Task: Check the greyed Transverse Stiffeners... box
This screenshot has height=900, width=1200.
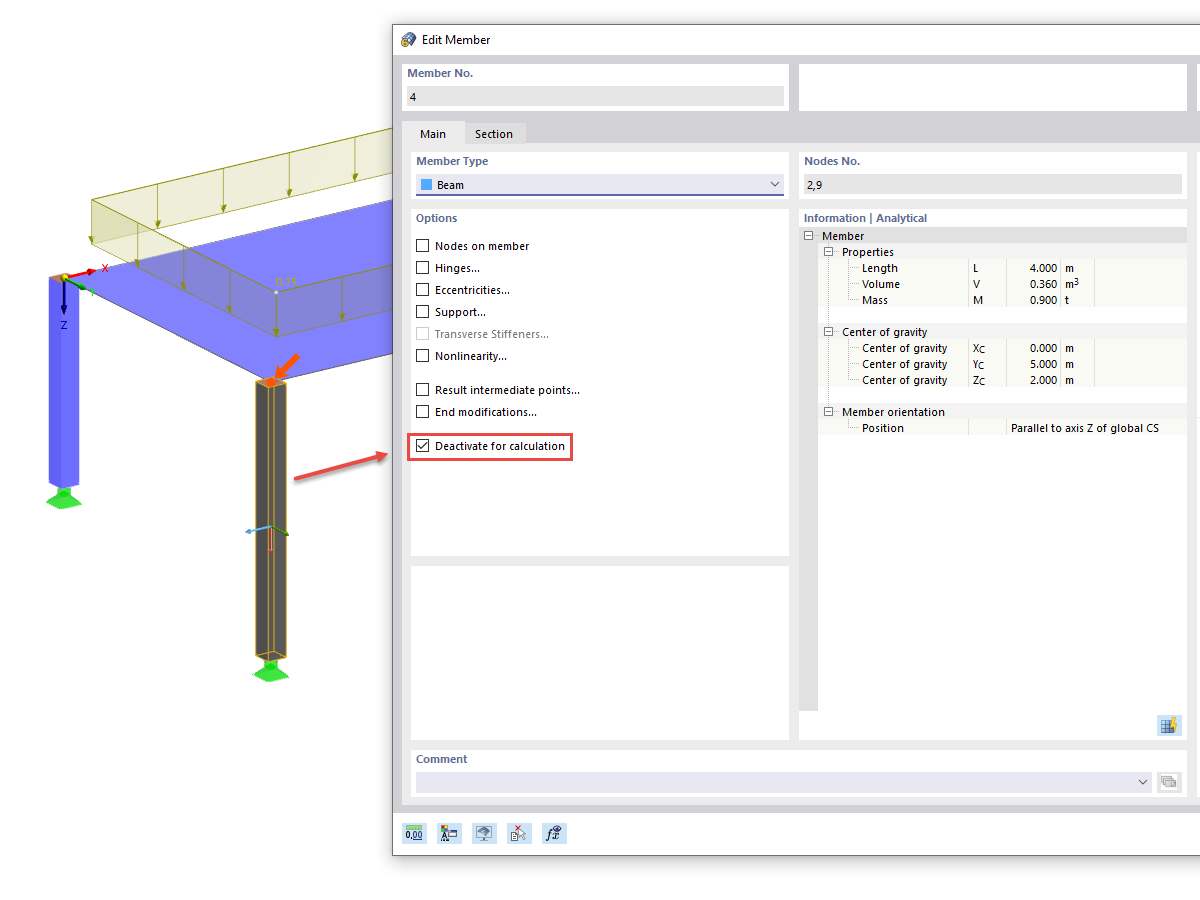Action: (423, 334)
